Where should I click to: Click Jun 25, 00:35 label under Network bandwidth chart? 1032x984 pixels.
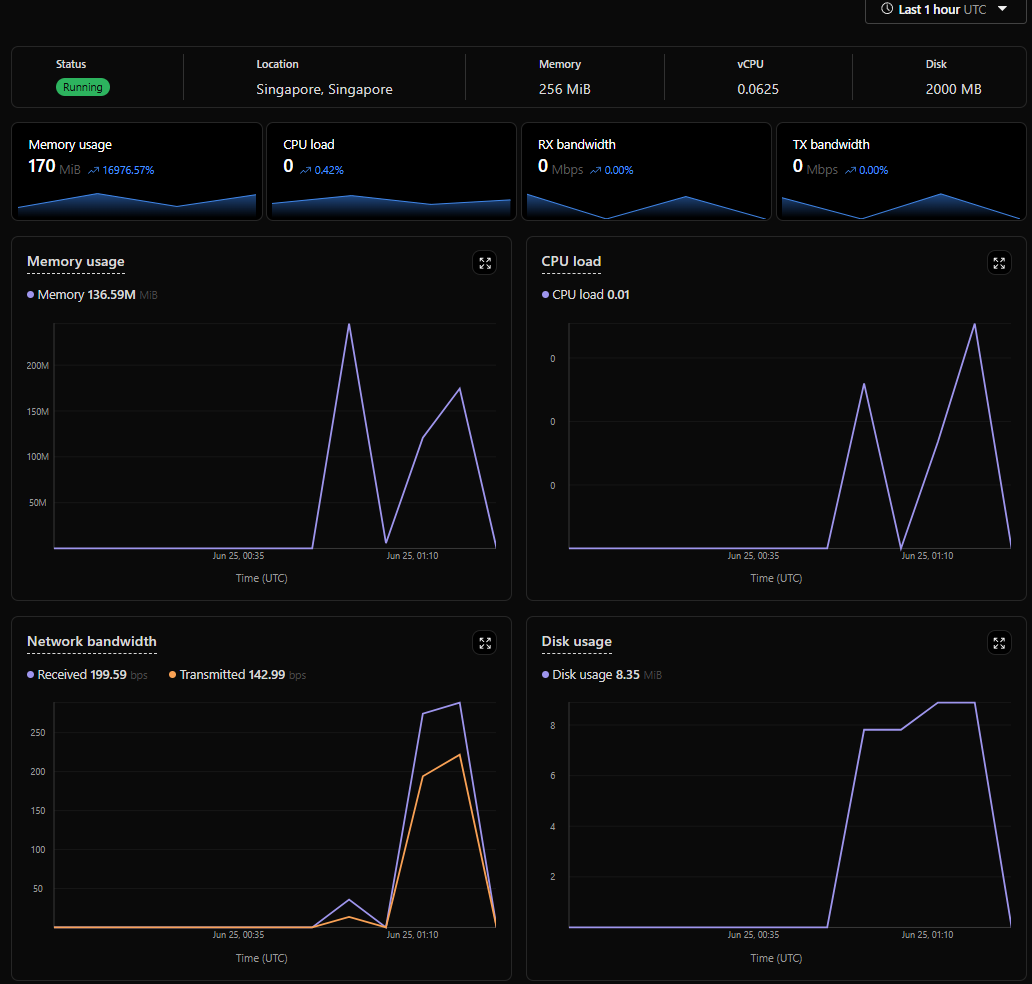[x=238, y=935]
